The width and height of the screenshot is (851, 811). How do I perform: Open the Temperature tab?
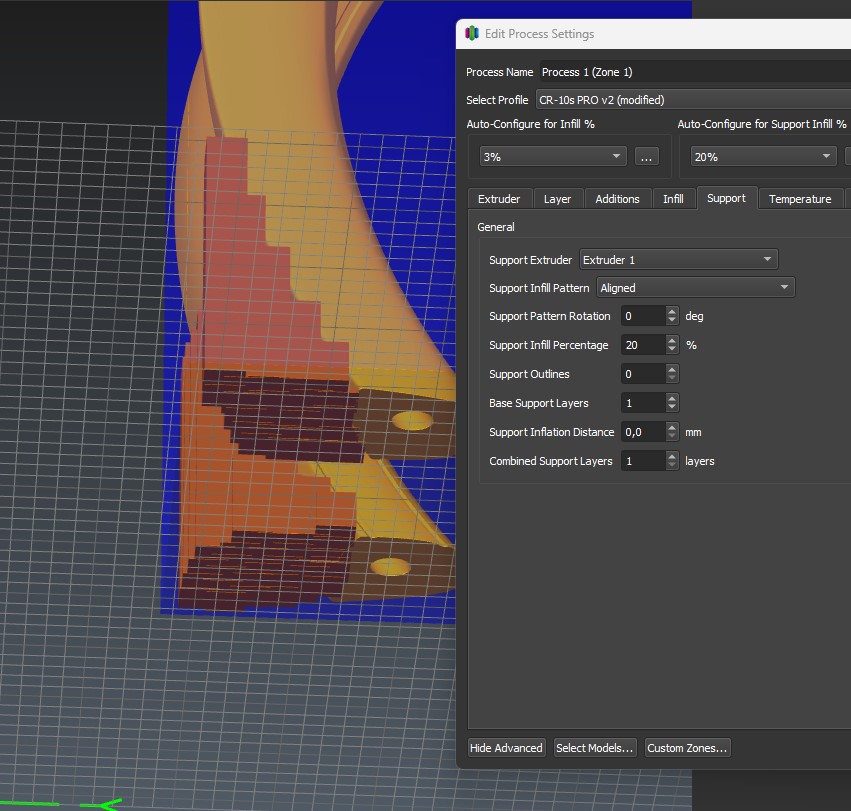pyautogui.click(x=799, y=199)
